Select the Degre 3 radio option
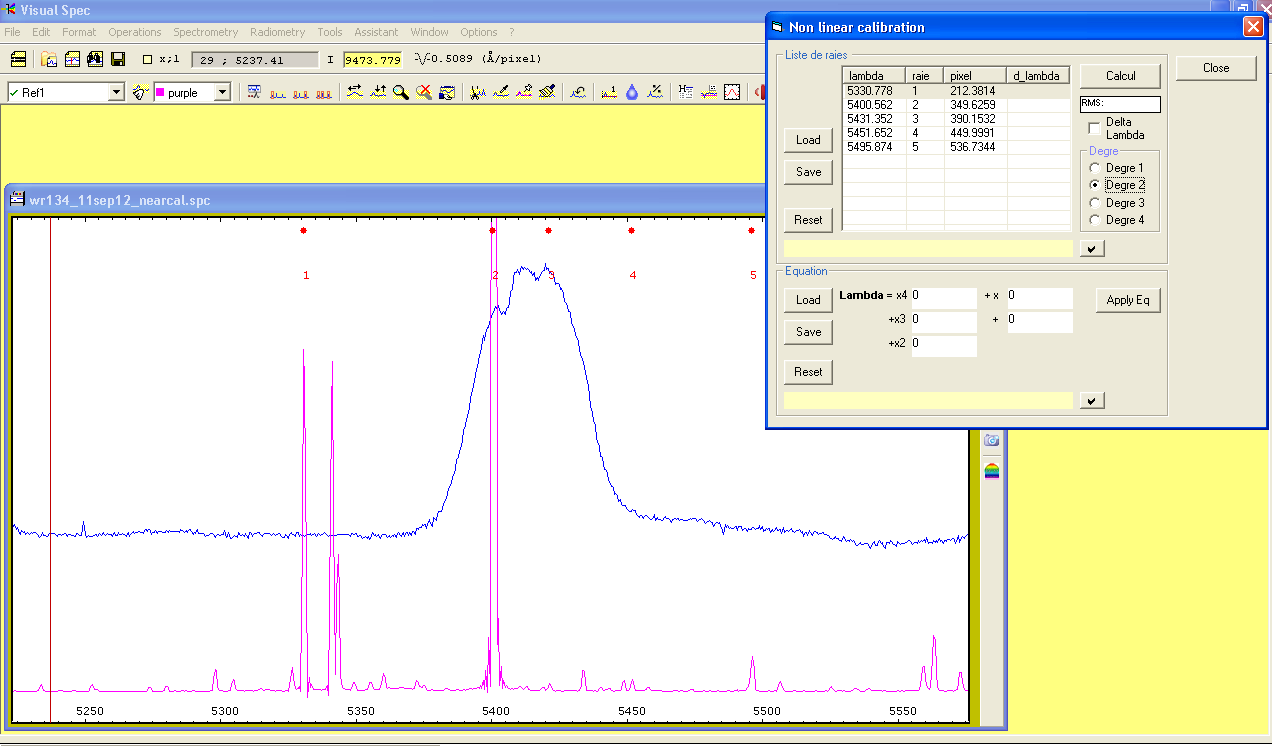 pyautogui.click(x=1095, y=203)
